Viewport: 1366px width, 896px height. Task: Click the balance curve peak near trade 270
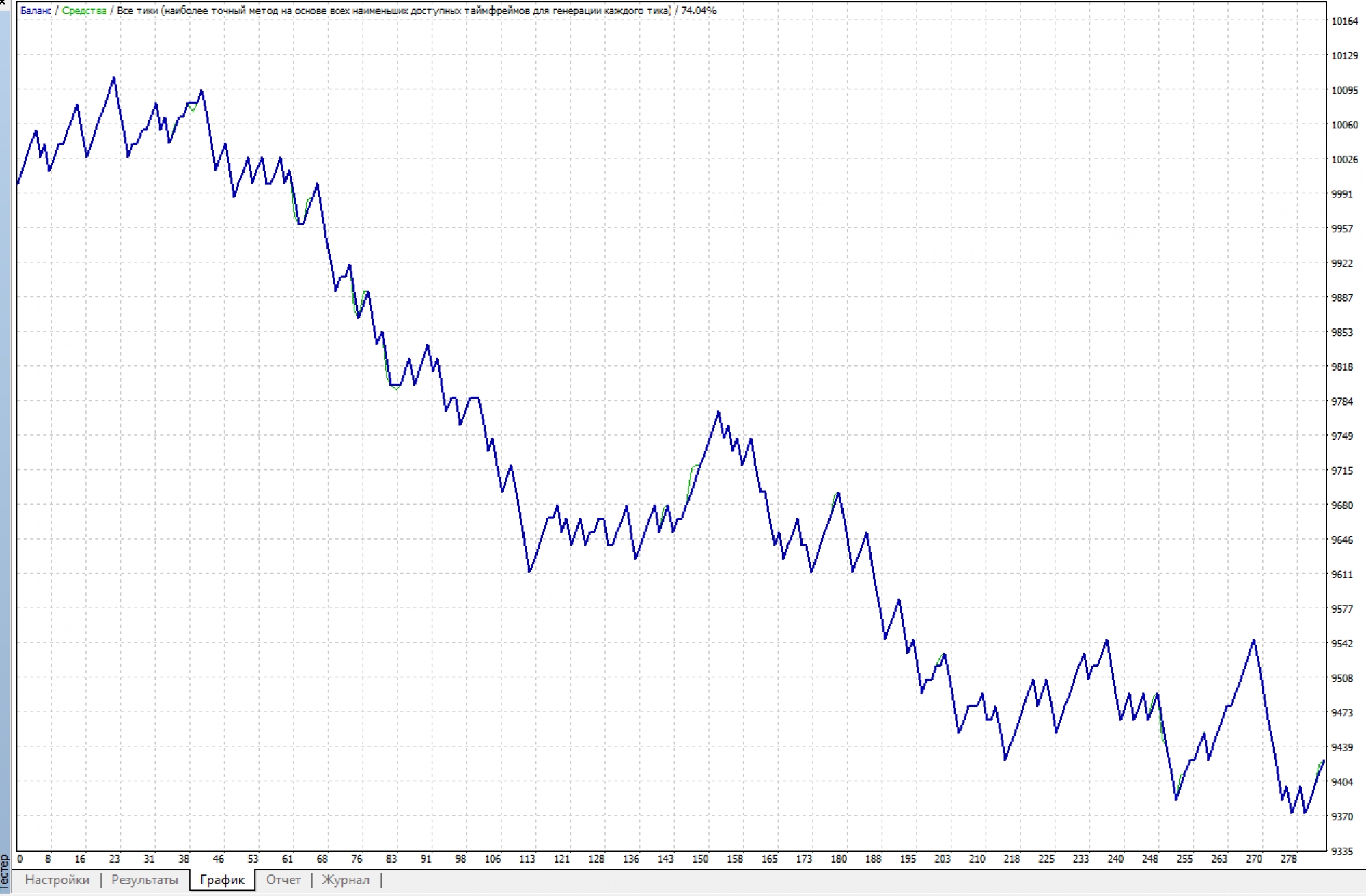(x=1254, y=641)
